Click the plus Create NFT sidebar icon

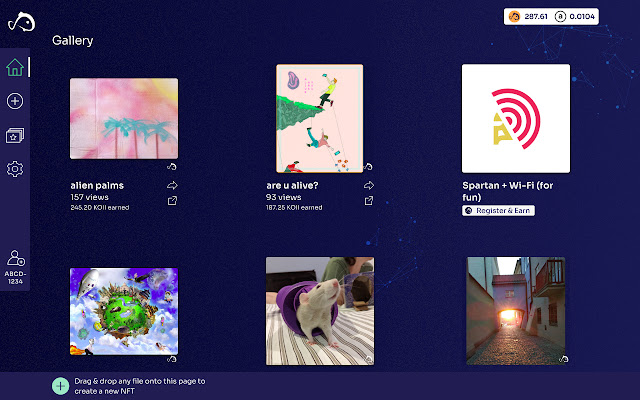[x=15, y=101]
